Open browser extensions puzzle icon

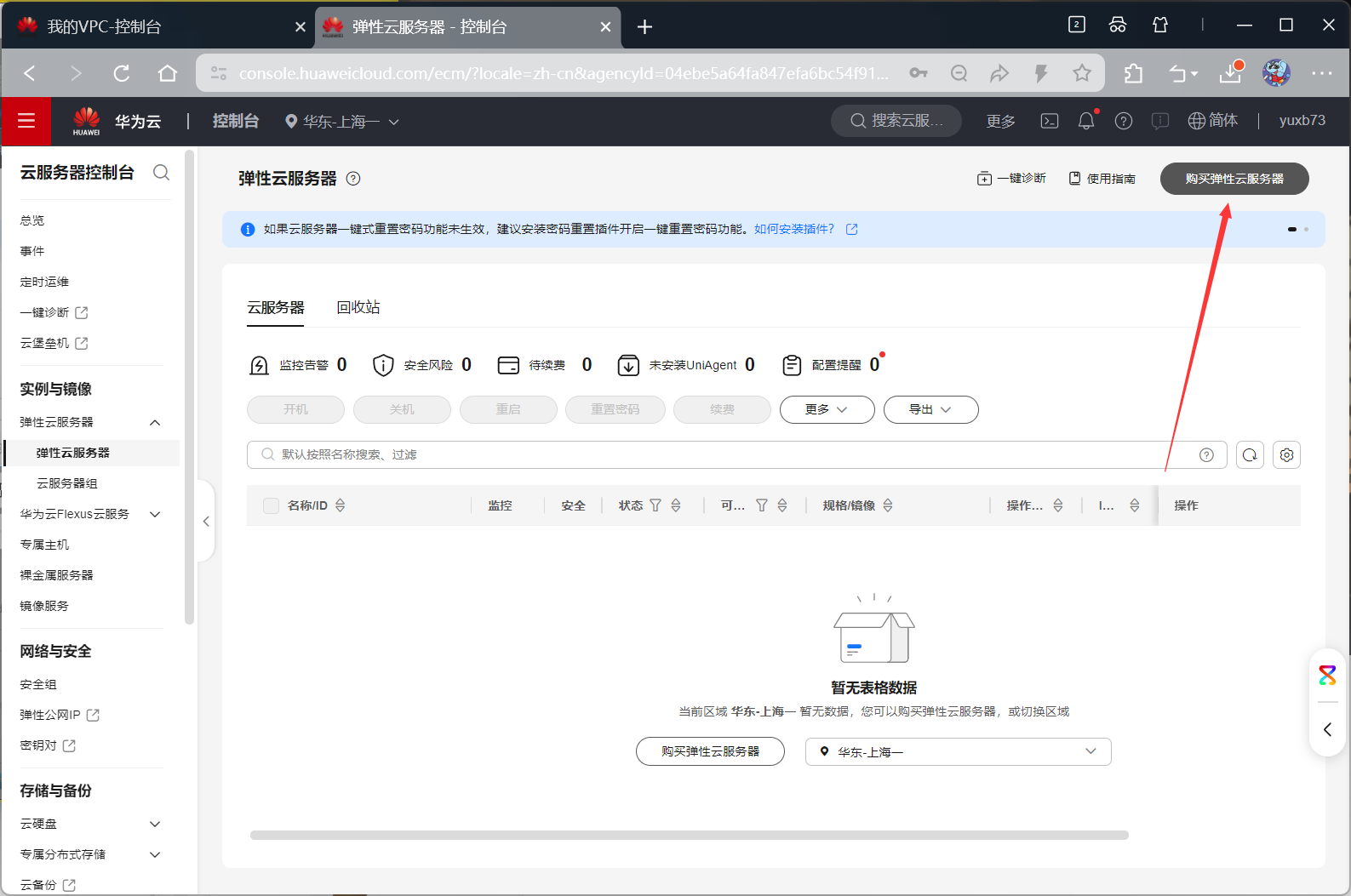[1133, 73]
